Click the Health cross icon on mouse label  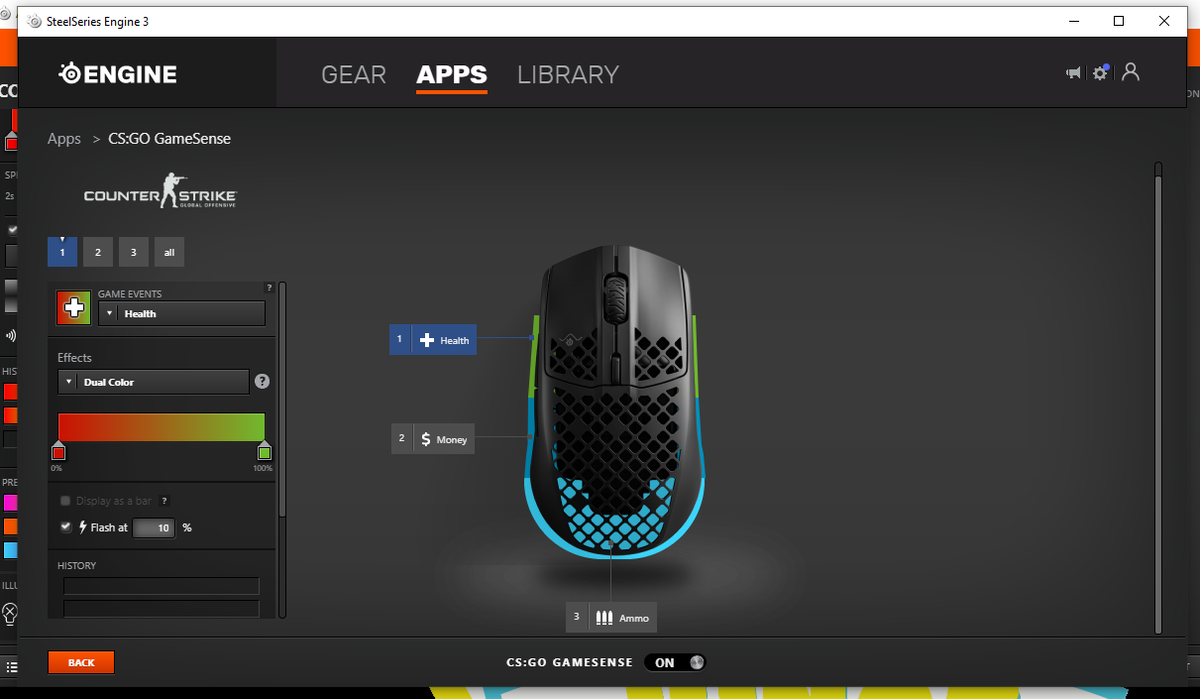(x=427, y=340)
